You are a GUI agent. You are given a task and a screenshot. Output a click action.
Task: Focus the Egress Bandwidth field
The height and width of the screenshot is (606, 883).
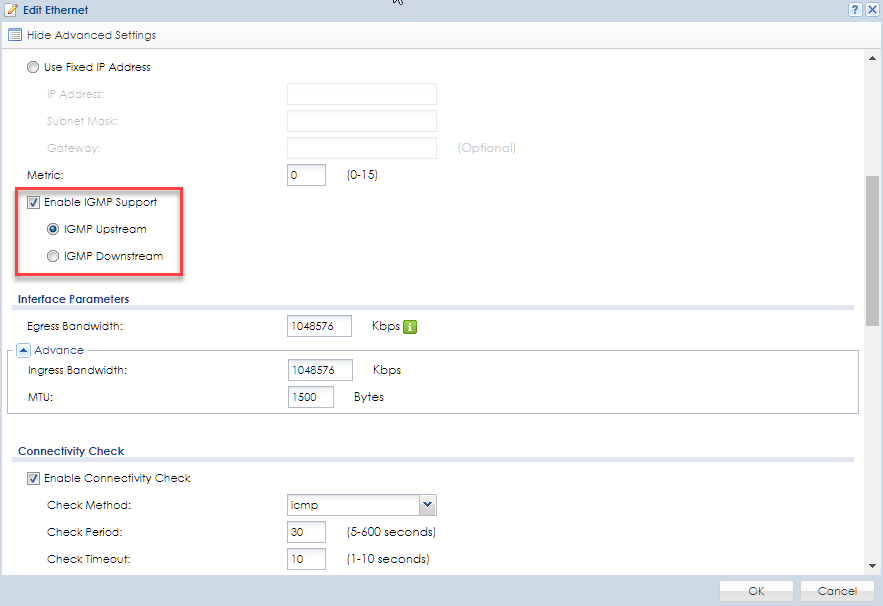(319, 326)
